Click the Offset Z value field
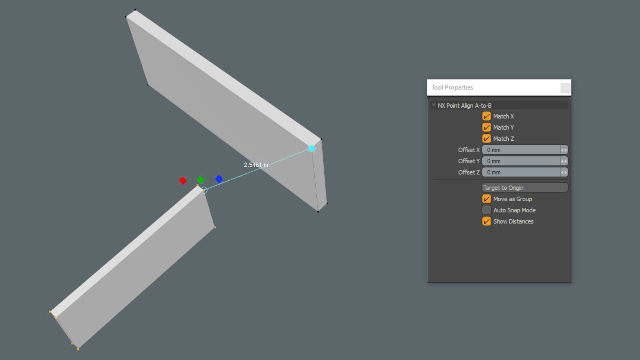The image size is (640, 360). (521, 172)
